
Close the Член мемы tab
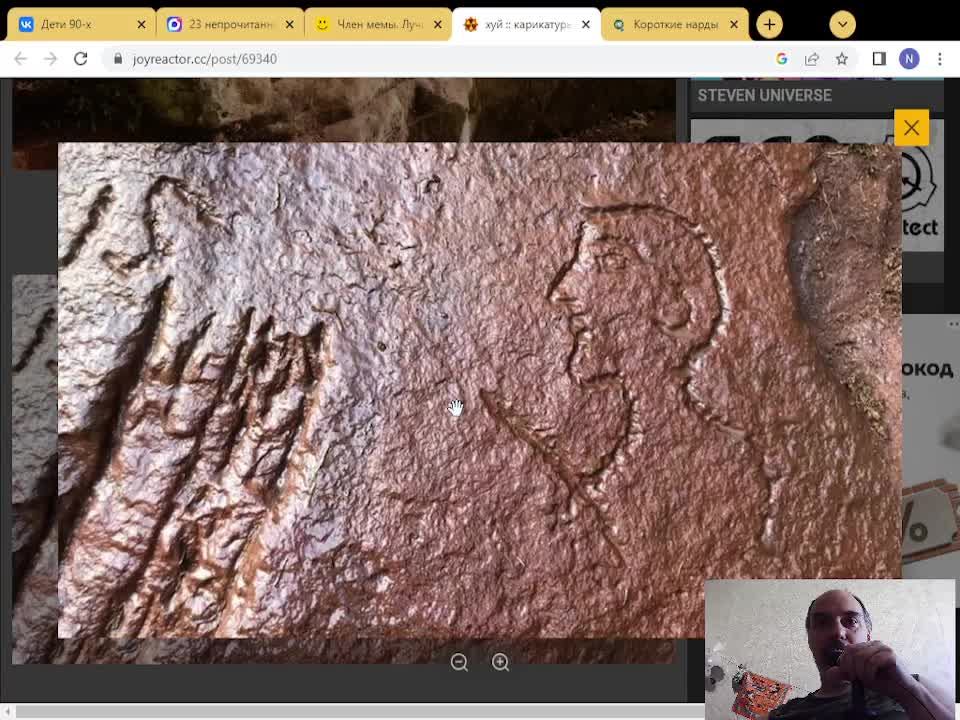pos(438,24)
